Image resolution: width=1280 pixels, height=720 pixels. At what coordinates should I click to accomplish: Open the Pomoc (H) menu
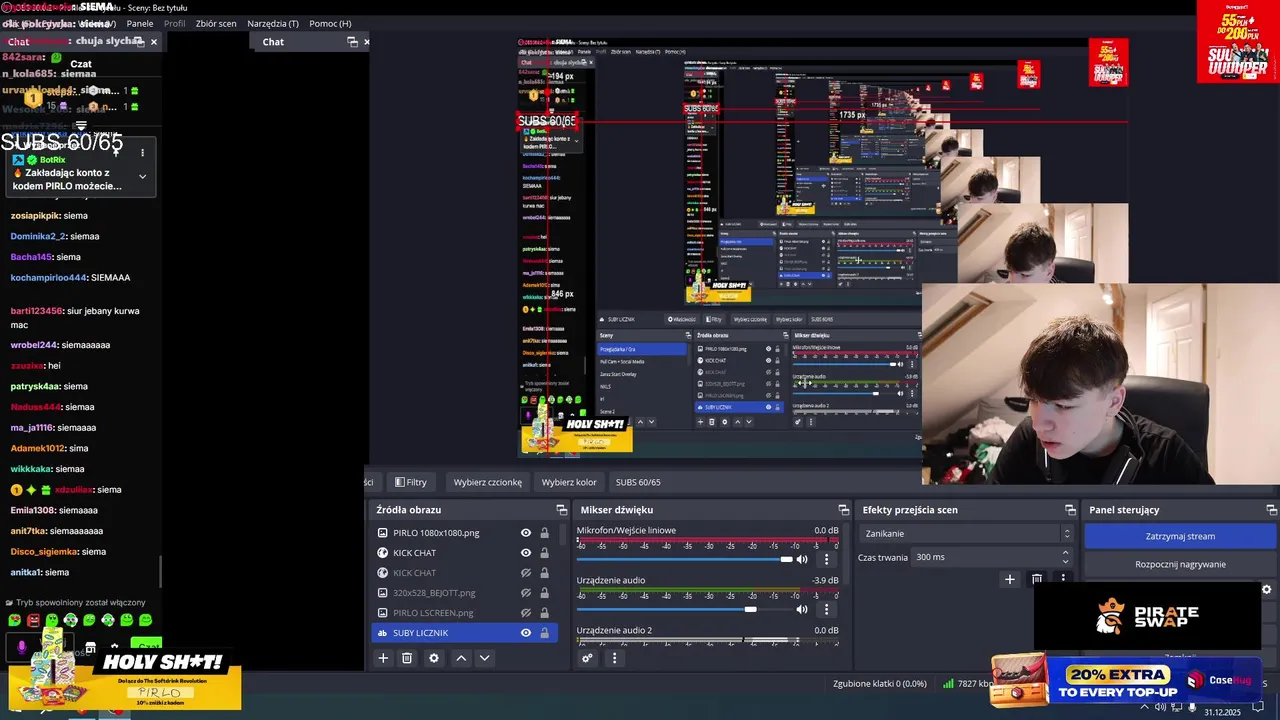coord(330,23)
